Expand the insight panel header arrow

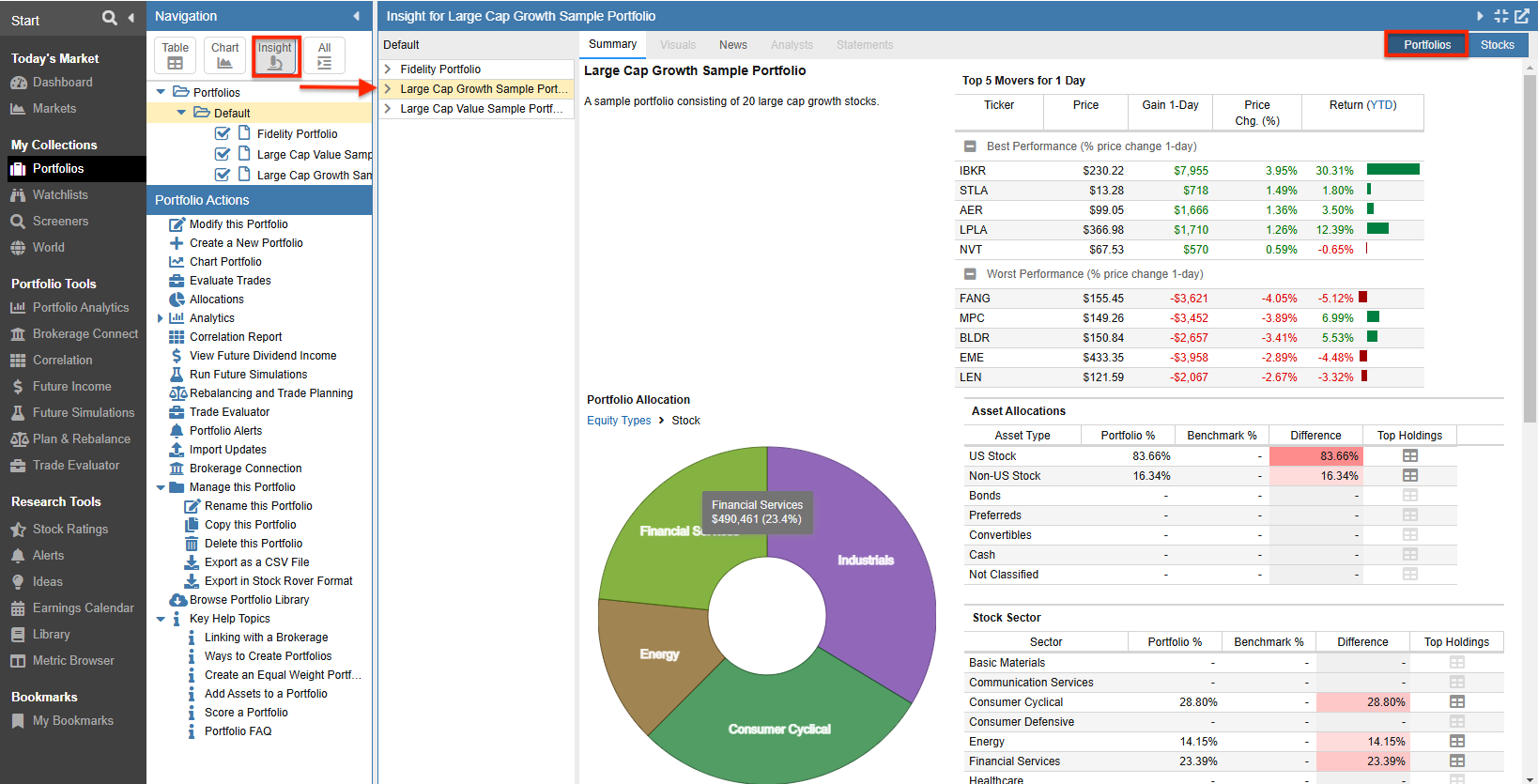click(1481, 16)
